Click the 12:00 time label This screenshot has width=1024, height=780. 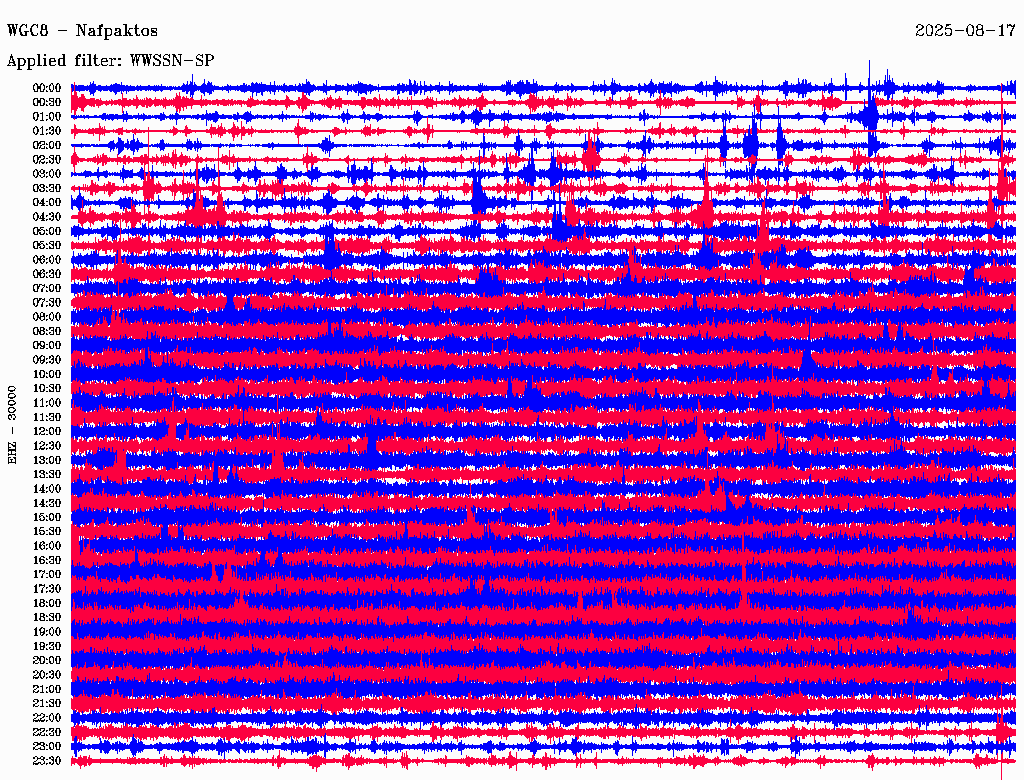point(47,432)
